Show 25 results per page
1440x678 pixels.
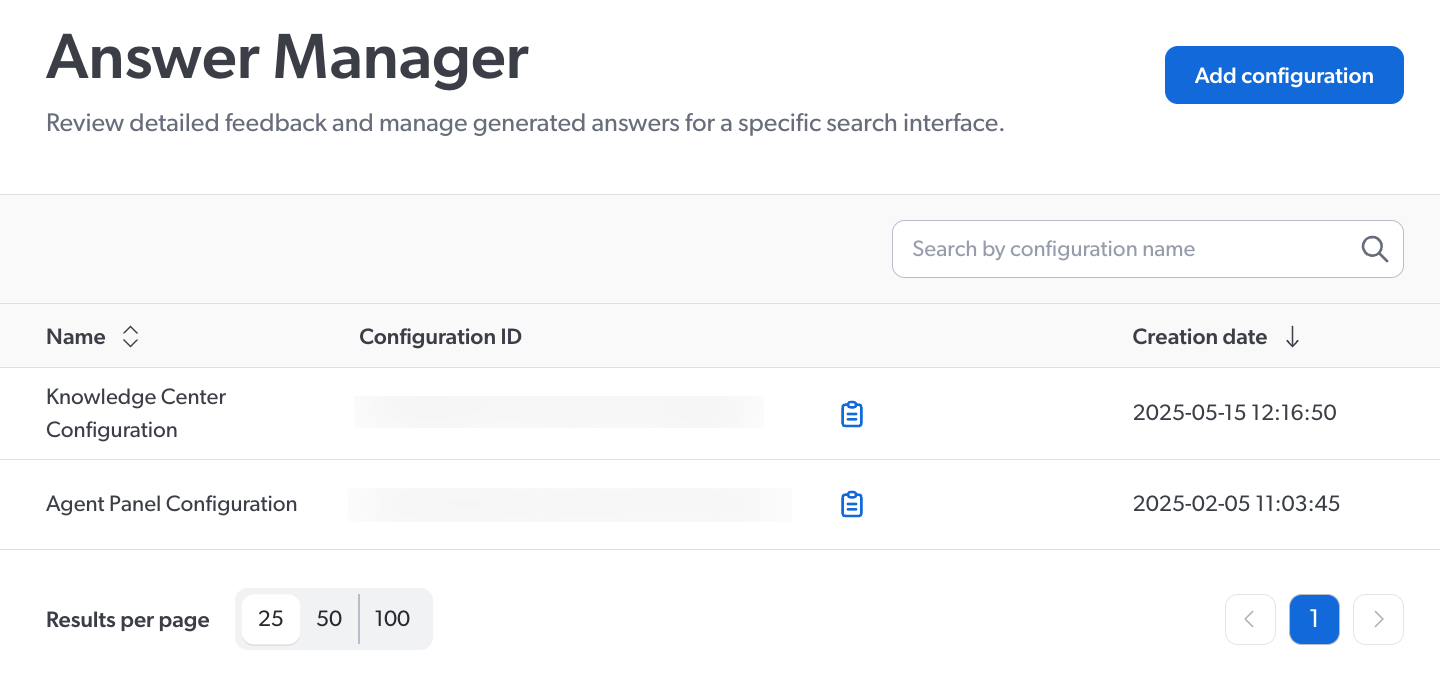coord(271,619)
